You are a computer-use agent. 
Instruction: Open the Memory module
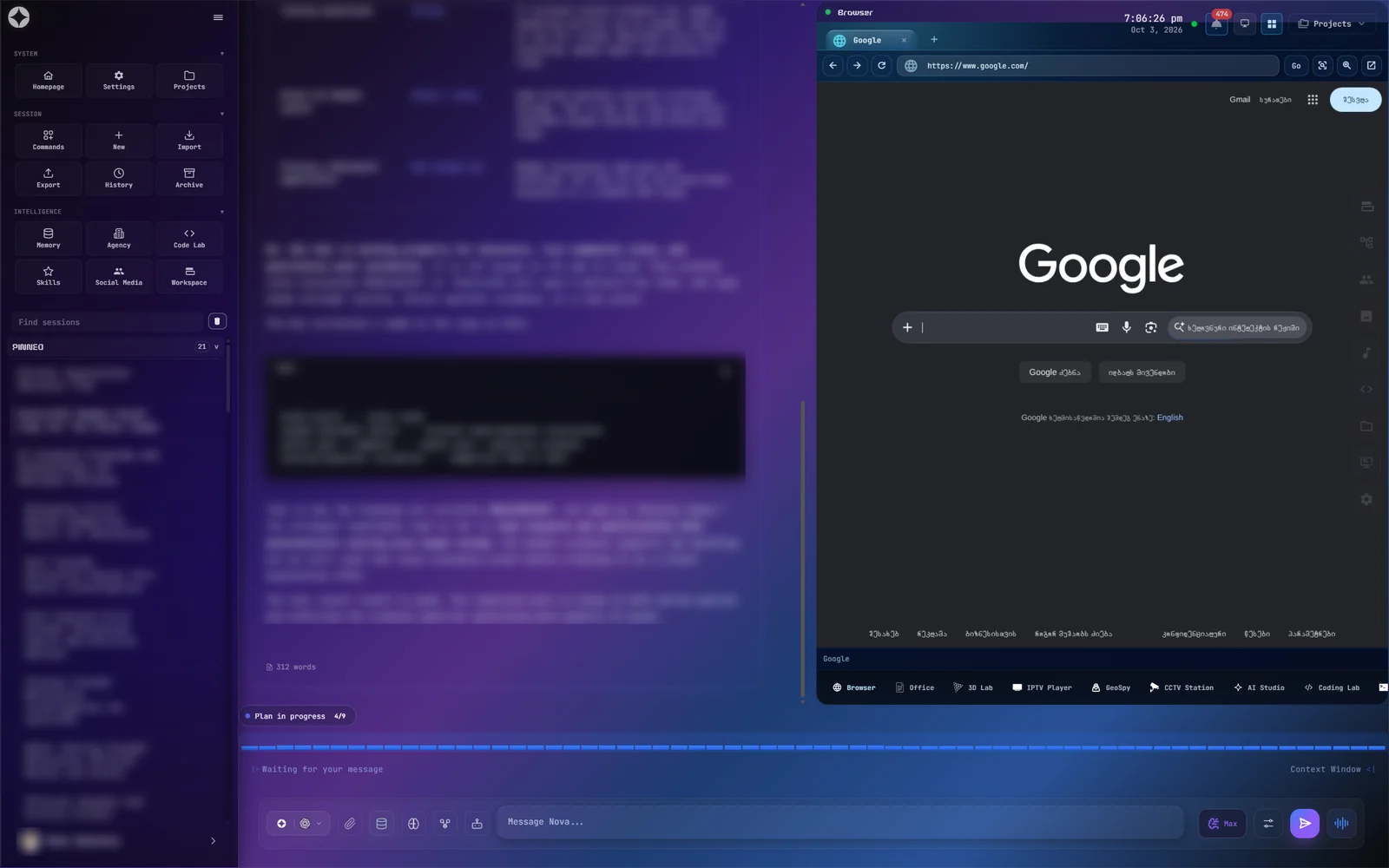[49, 238]
